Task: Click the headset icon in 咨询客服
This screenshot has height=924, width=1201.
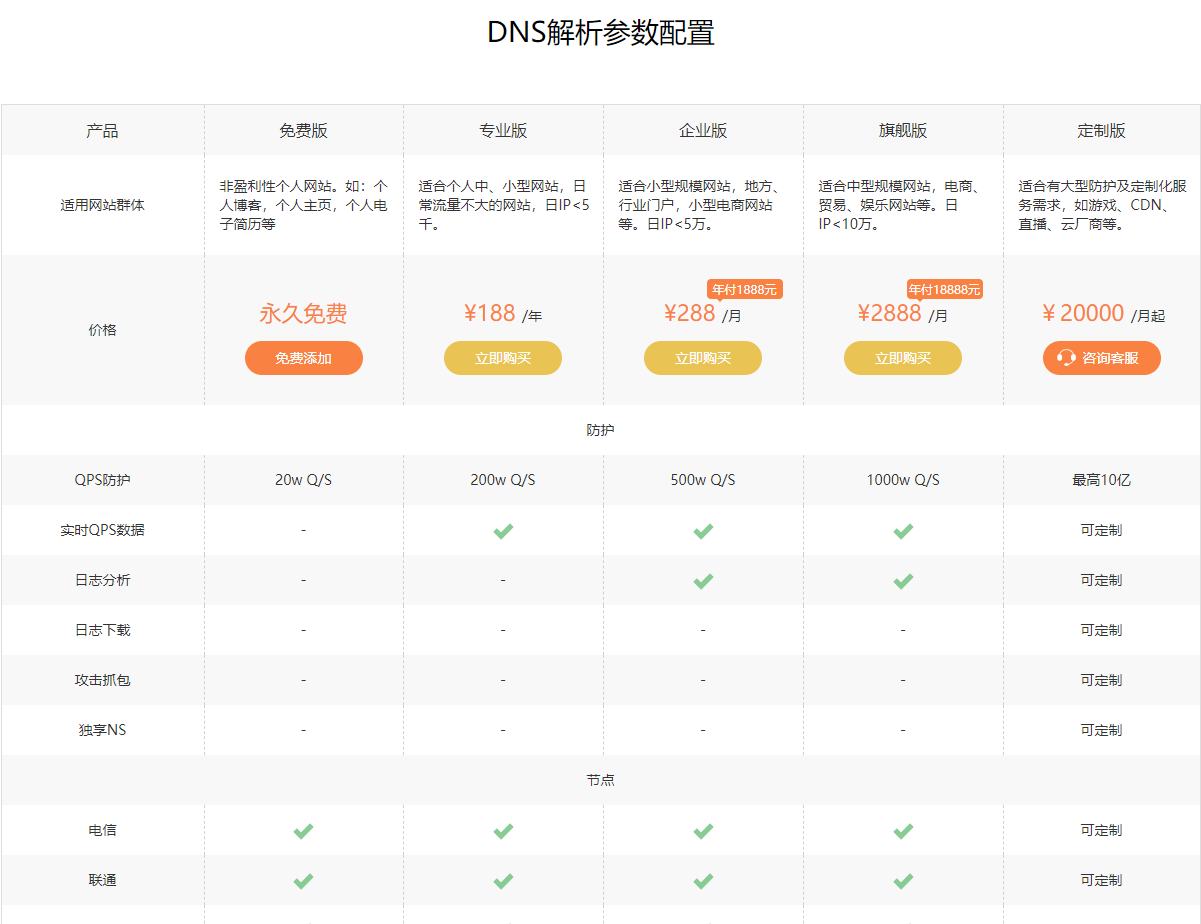Action: (1066, 358)
